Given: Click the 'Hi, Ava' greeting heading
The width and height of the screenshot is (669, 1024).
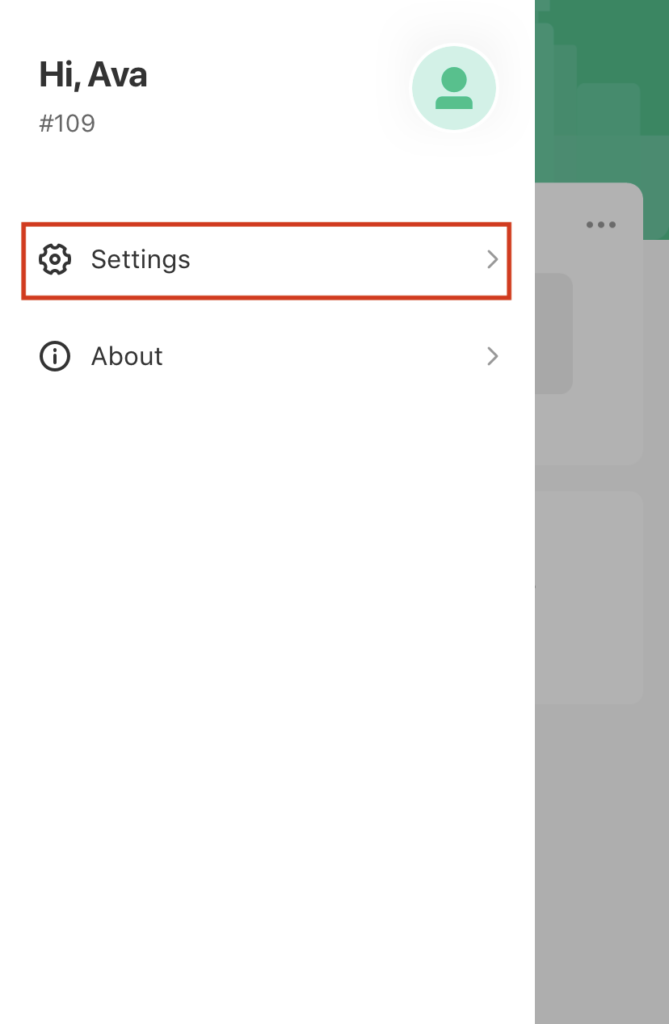Looking at the screenshot, I should (x=93, y=74).
